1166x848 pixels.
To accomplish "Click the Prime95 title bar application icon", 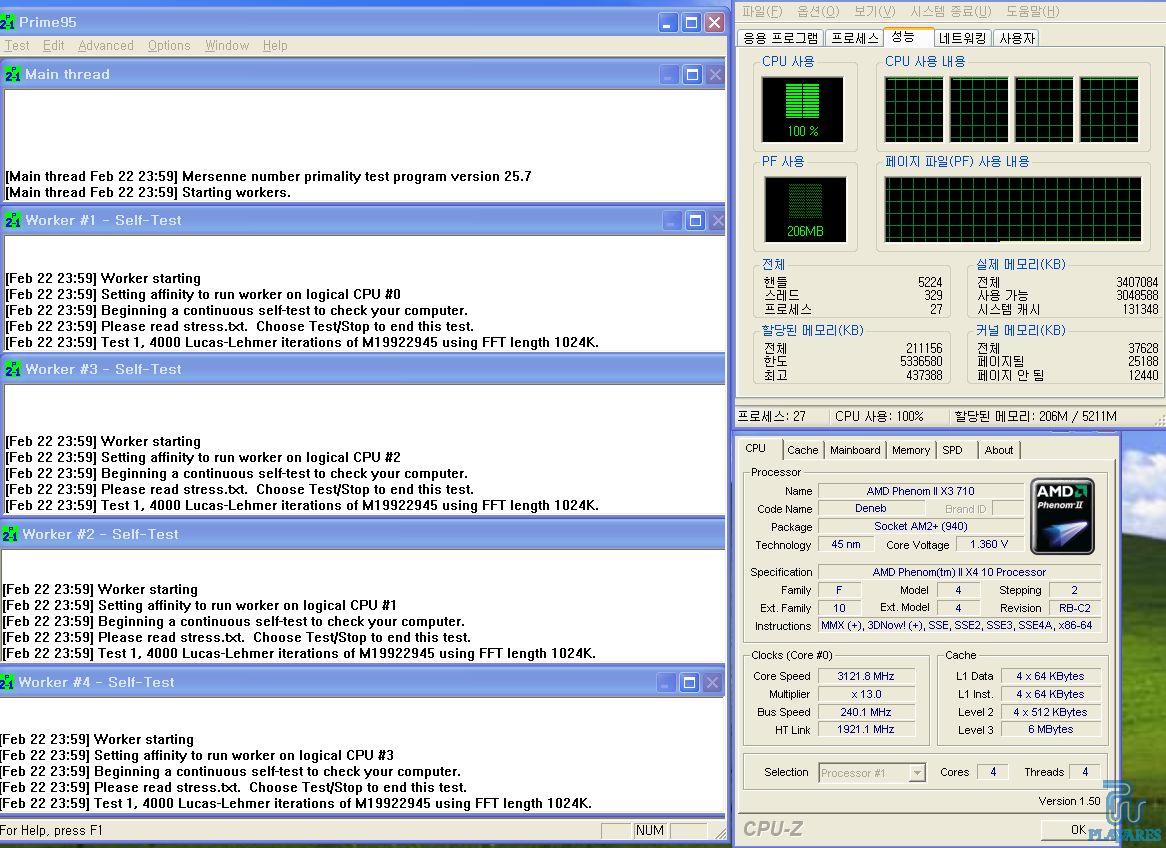I will 9,22.
